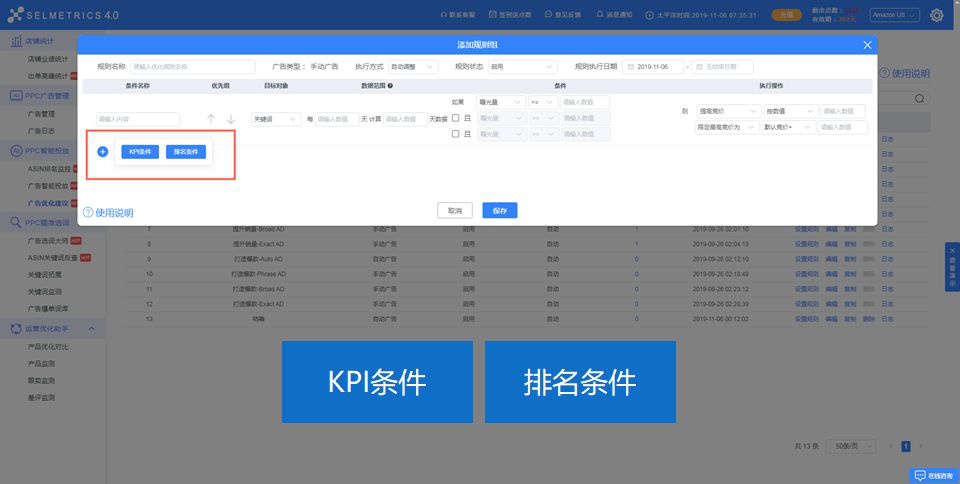Click page number 1 in pagination
This screenshot has width=960, height=484.
906,447
